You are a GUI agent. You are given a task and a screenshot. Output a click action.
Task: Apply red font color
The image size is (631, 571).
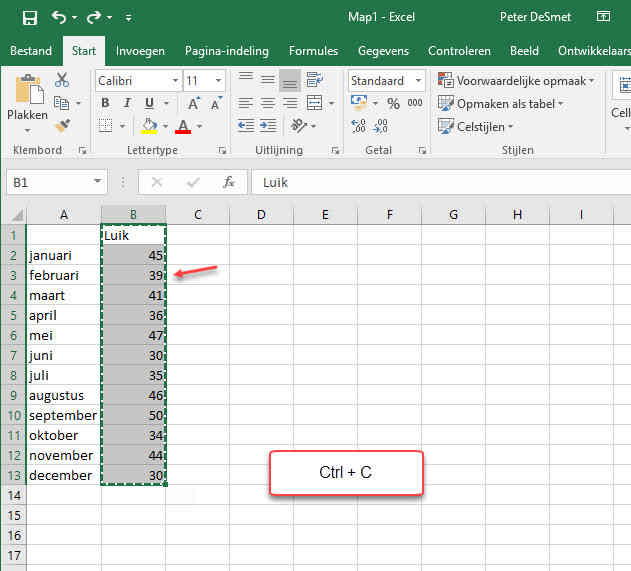click(x=183, y=126)
